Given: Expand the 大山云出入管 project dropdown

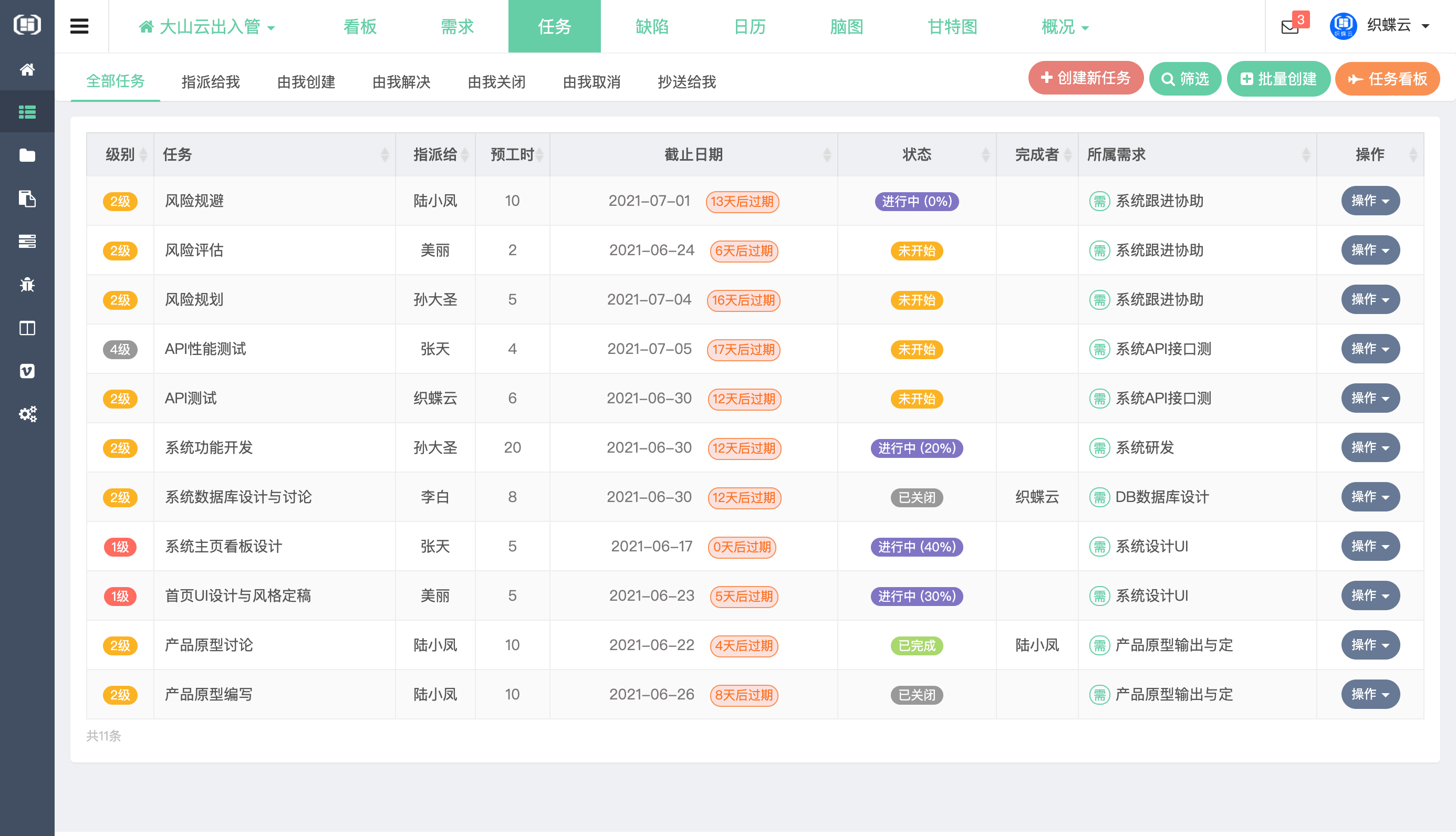Looking at the screenshot, I should click(x=207, y=27).
